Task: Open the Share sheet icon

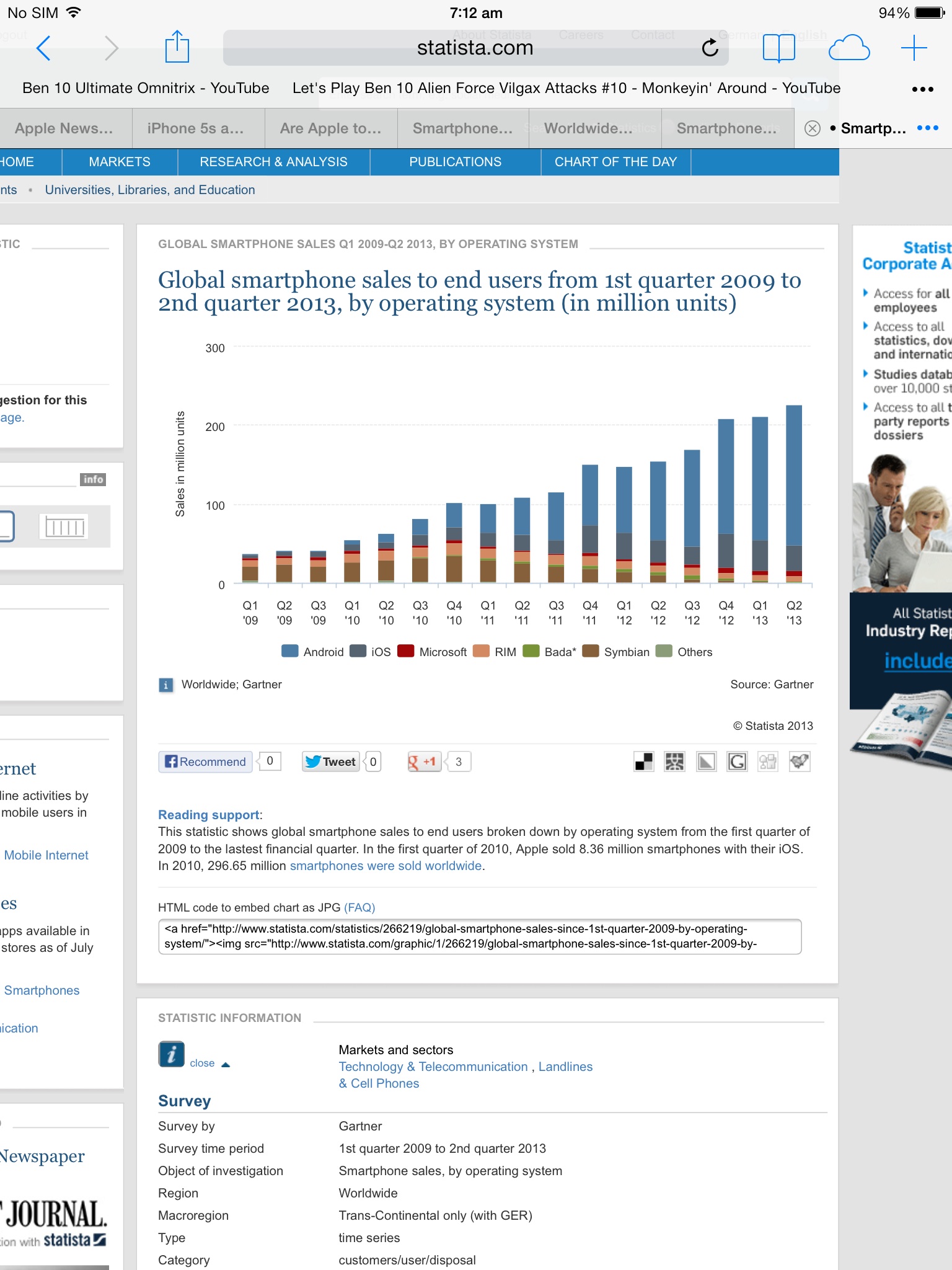Action: point(177,47)
